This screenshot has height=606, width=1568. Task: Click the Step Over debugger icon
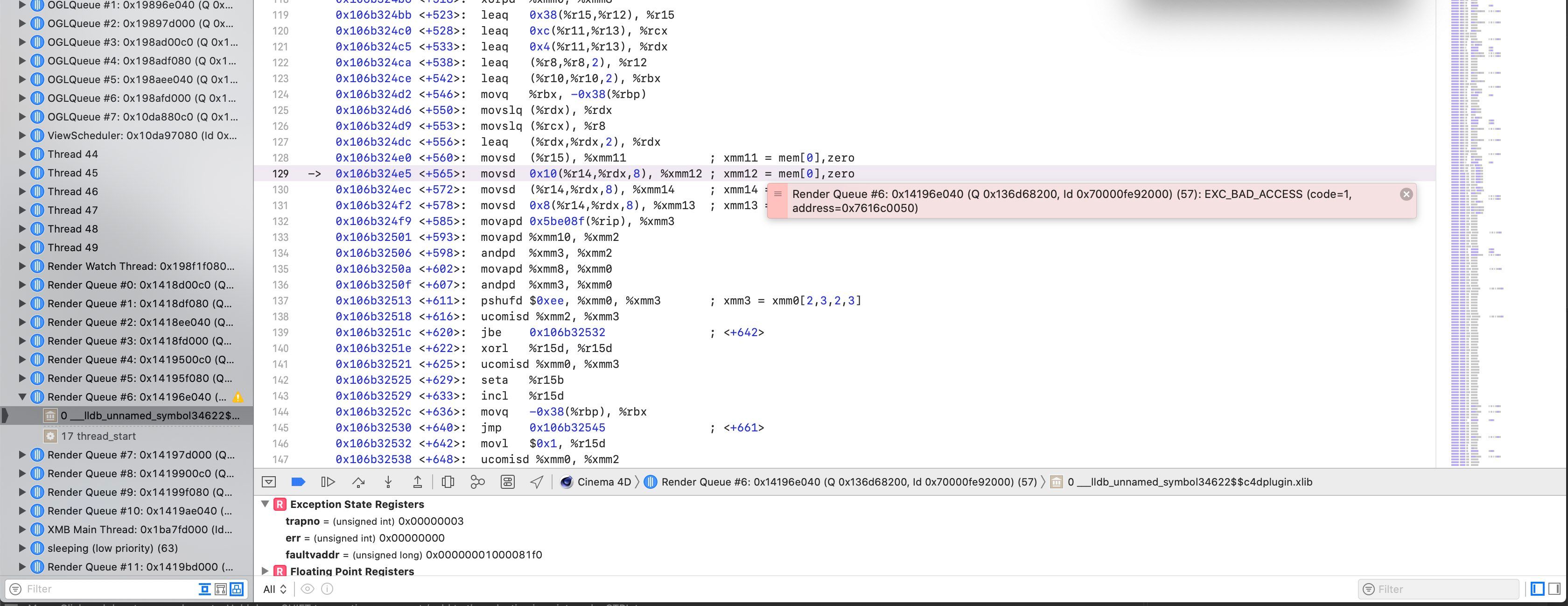tap(358, 482)
